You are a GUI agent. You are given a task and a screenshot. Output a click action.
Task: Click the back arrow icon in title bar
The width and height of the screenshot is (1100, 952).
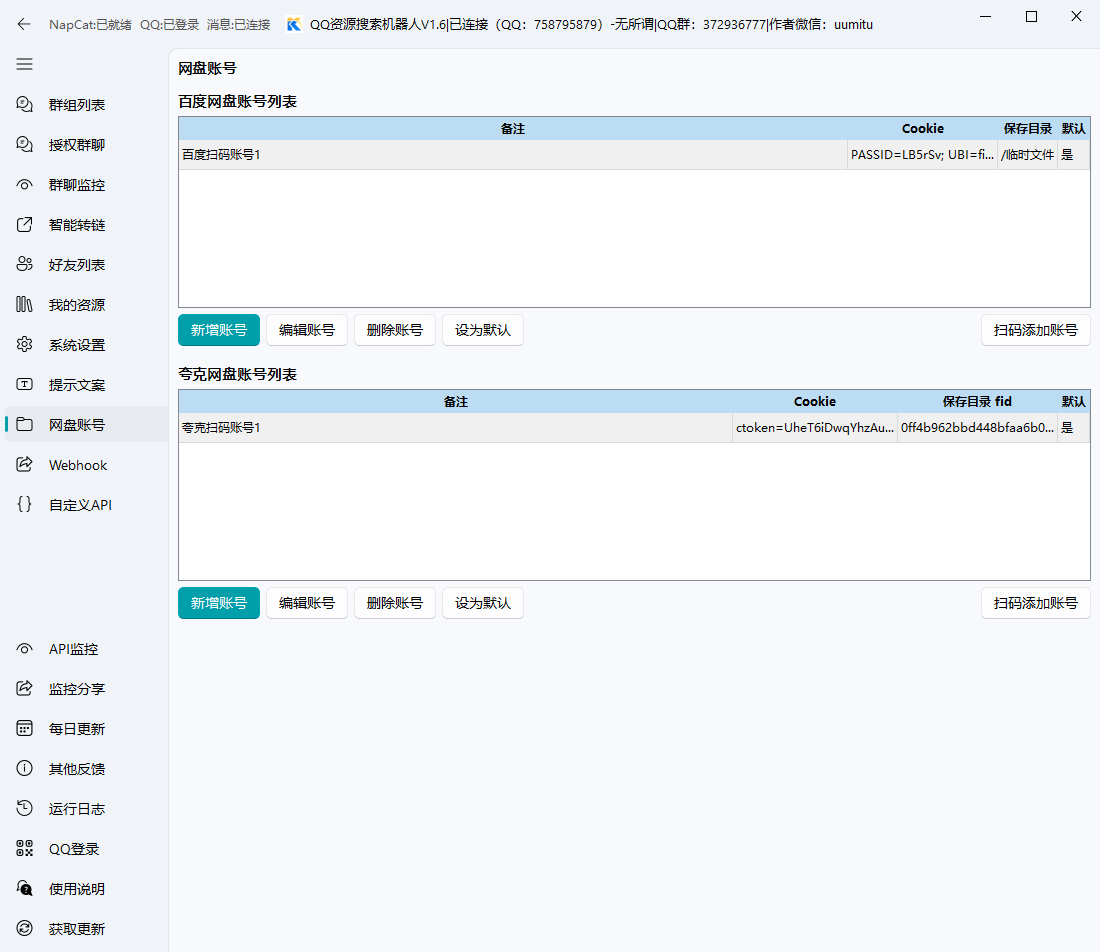tap(24, 25)
